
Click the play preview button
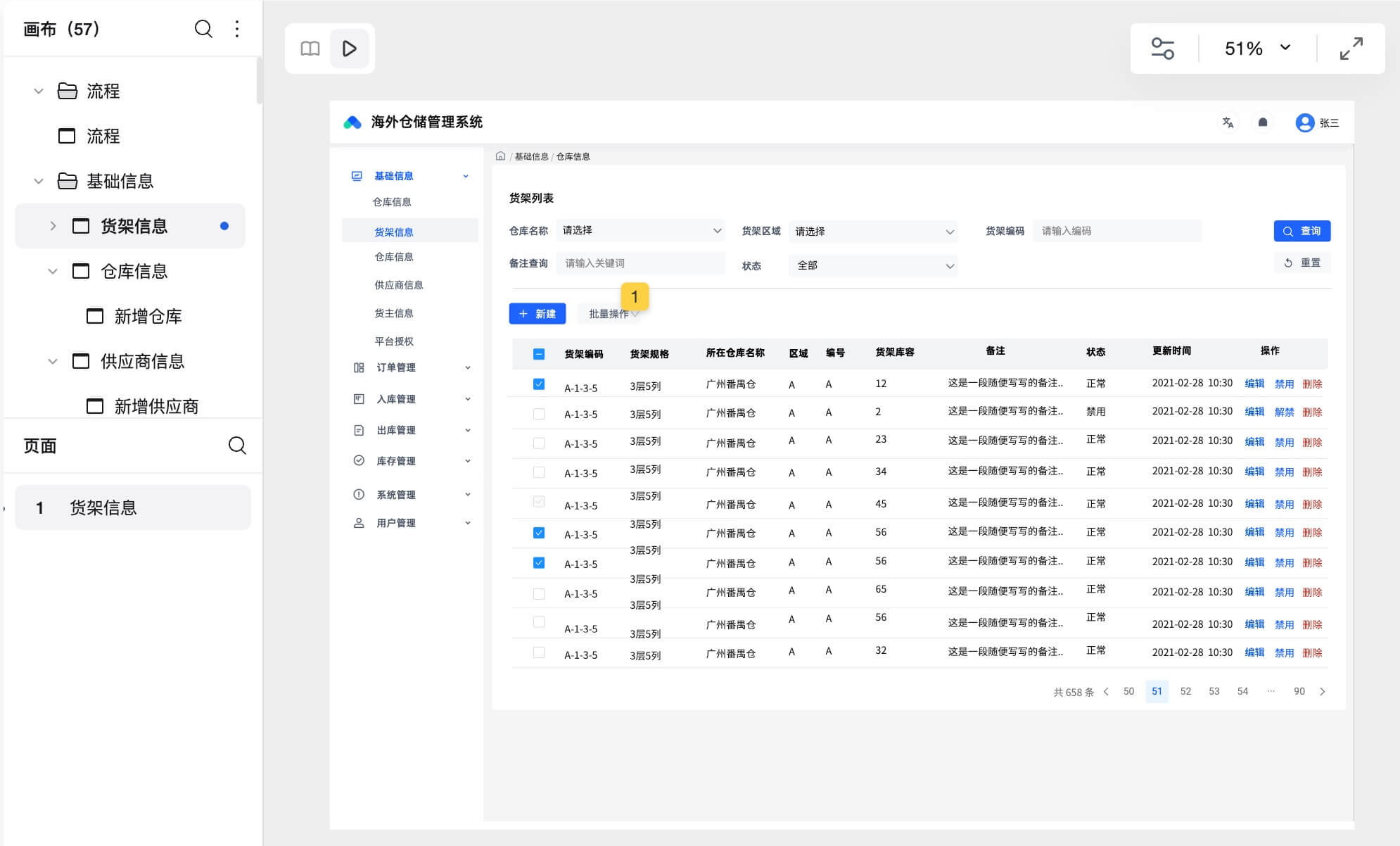349,49
